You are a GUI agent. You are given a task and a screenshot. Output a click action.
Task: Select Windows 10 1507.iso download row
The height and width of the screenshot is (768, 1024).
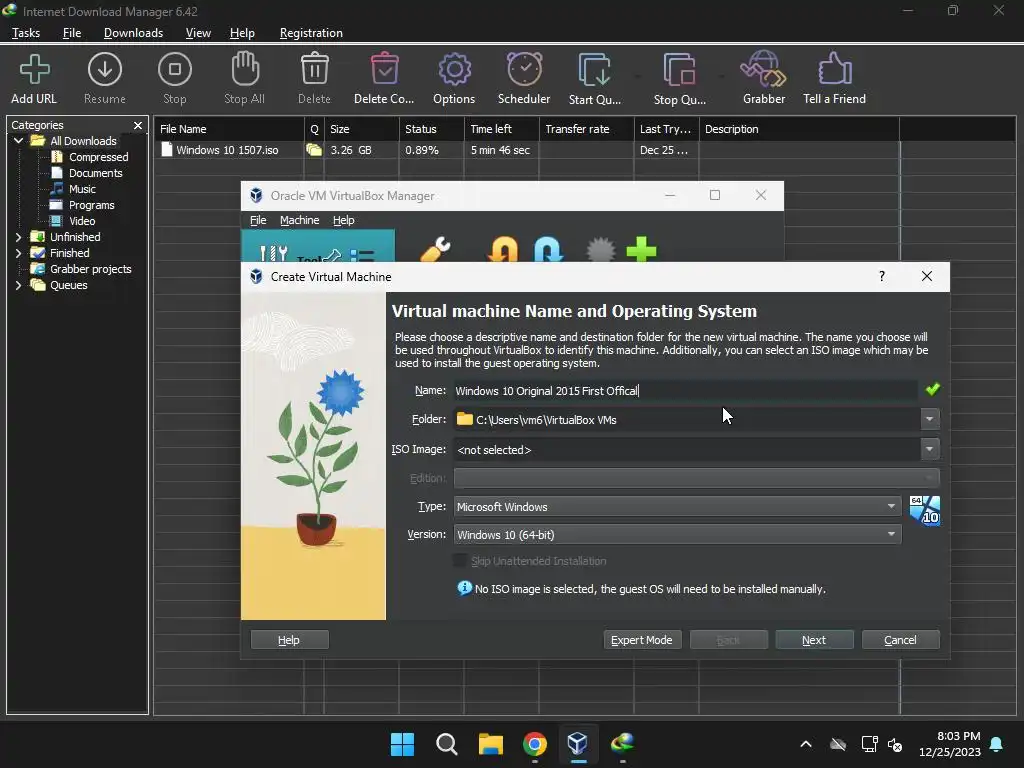[x=526, y=150]
